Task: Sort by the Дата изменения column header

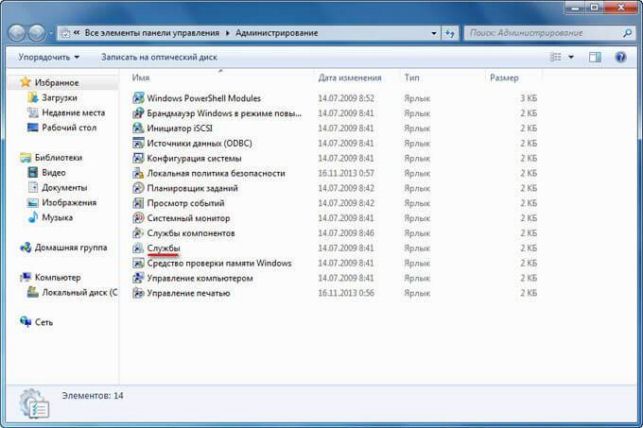Action: pyautogui.click(x=350, y=77)
